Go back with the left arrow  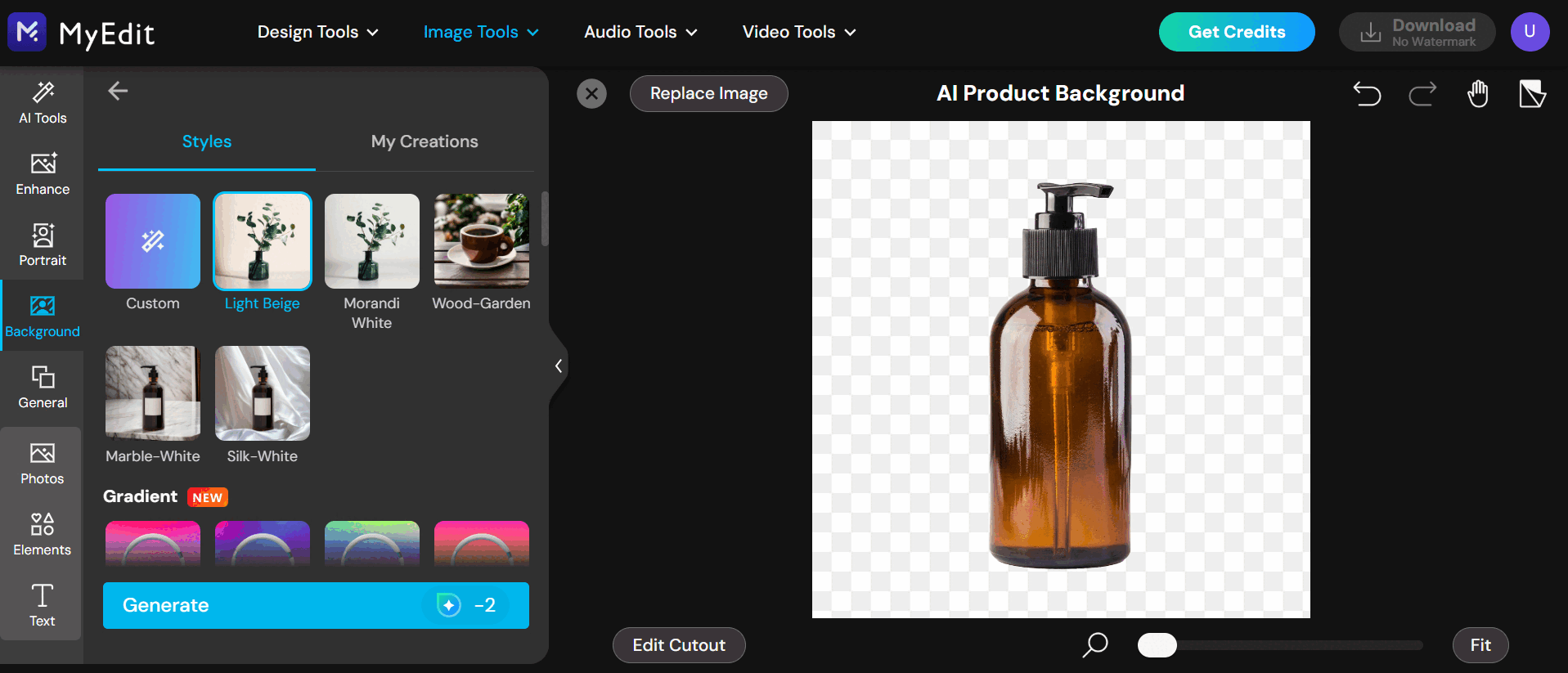click(x=118, y=91)
